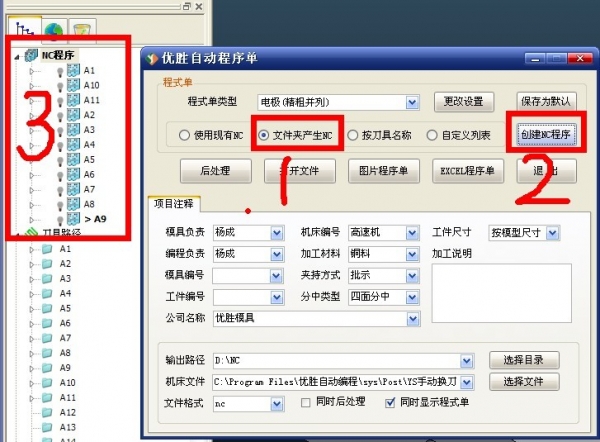The width and height of the screenshot is (600, 442).
Task: Open 输出路径 dropdown
Action: 466,361
